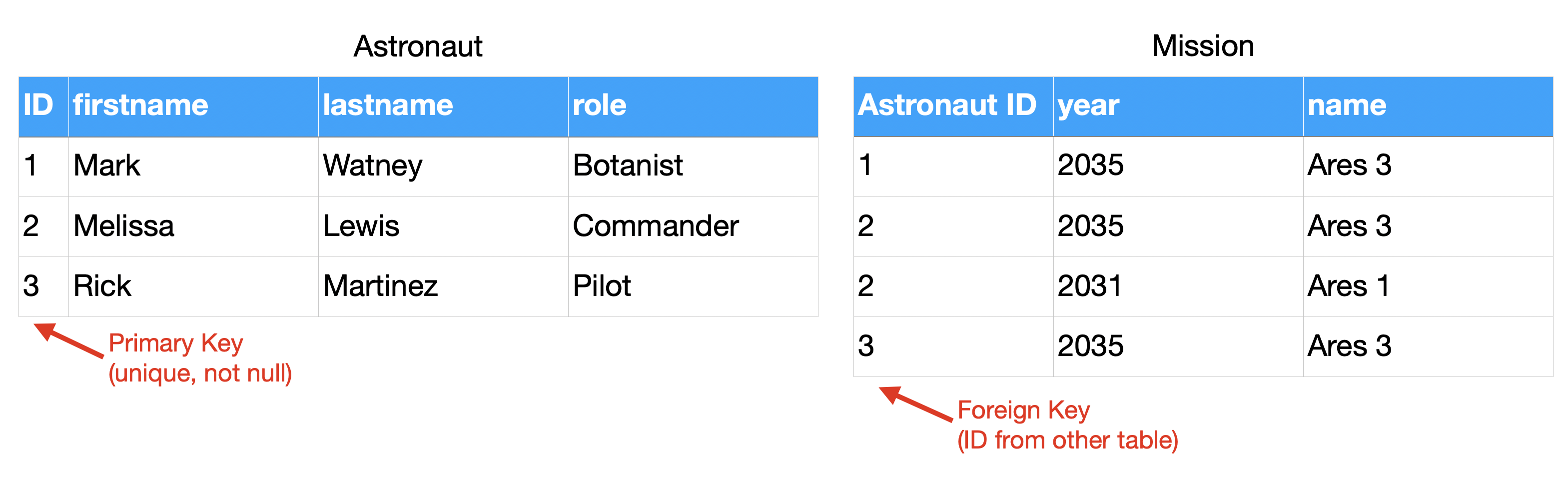Click the red arrow pointing to the ID column
Image resolution: width=1568 pixels, height=479 pixels.
point(67,340)
